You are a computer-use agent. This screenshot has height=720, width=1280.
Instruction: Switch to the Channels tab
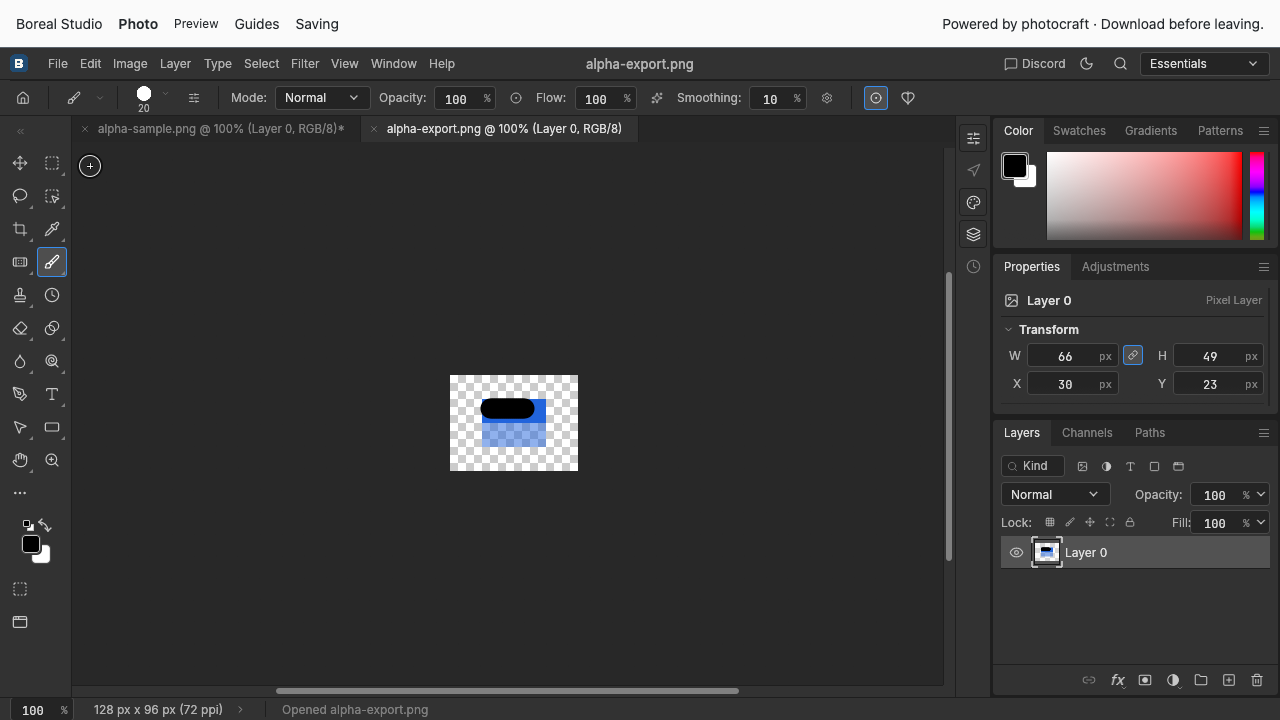point(1087,432)
